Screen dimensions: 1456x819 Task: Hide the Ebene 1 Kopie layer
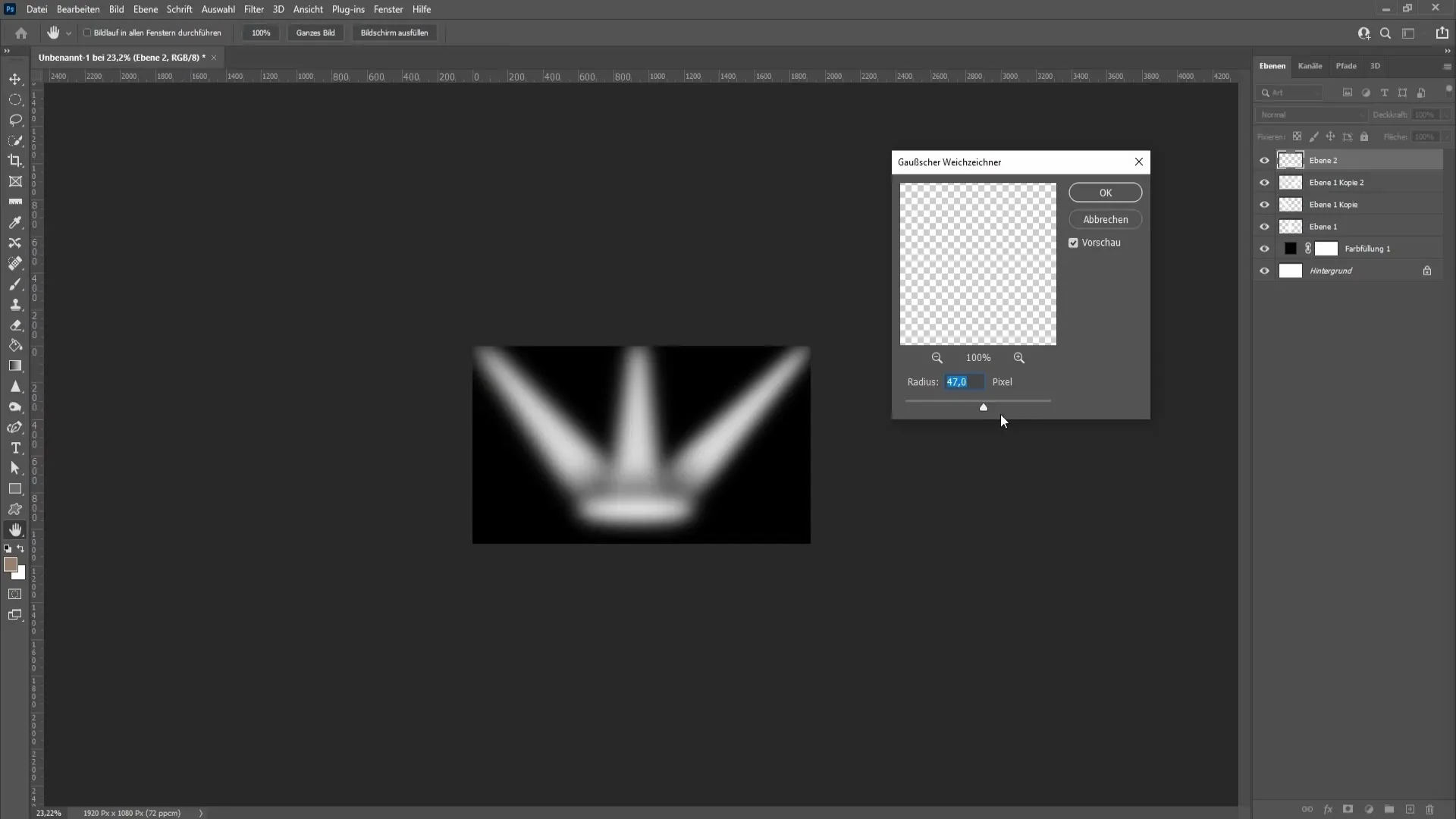(1264, 205)
